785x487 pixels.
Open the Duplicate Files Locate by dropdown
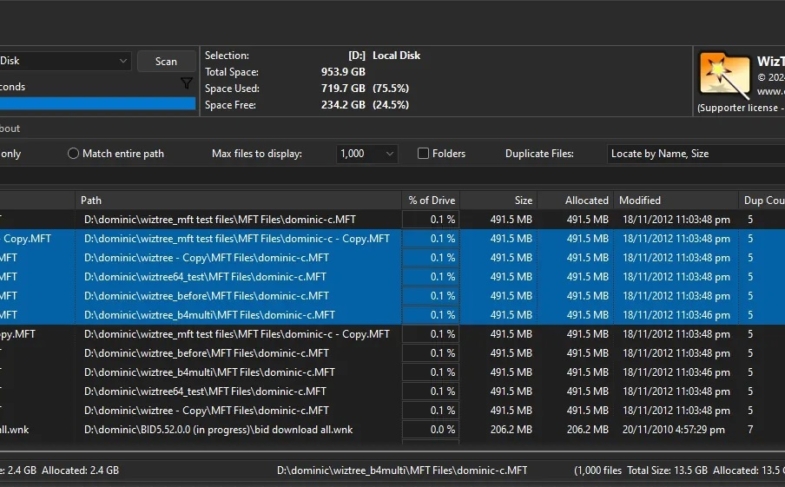click(696, 154)
